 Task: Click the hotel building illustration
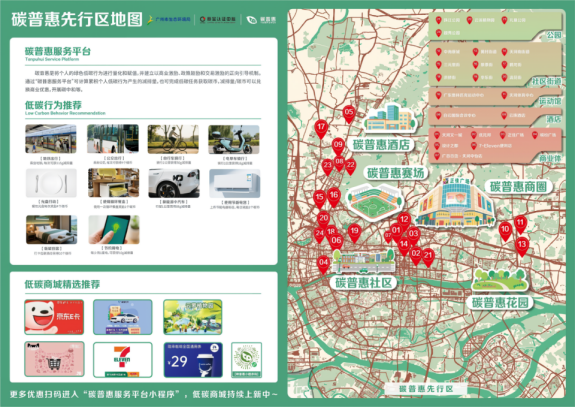point(390,118)
